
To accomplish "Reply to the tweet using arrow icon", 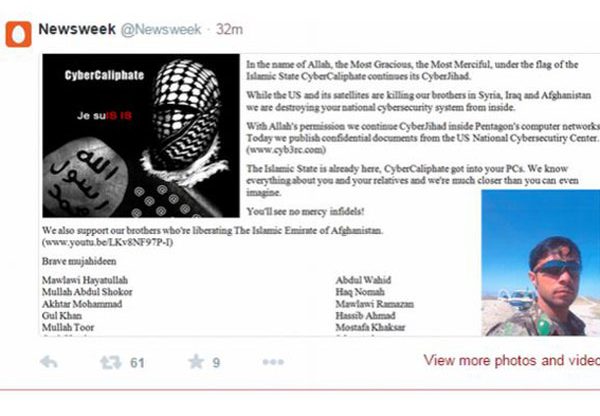I will tap(49, 362).
